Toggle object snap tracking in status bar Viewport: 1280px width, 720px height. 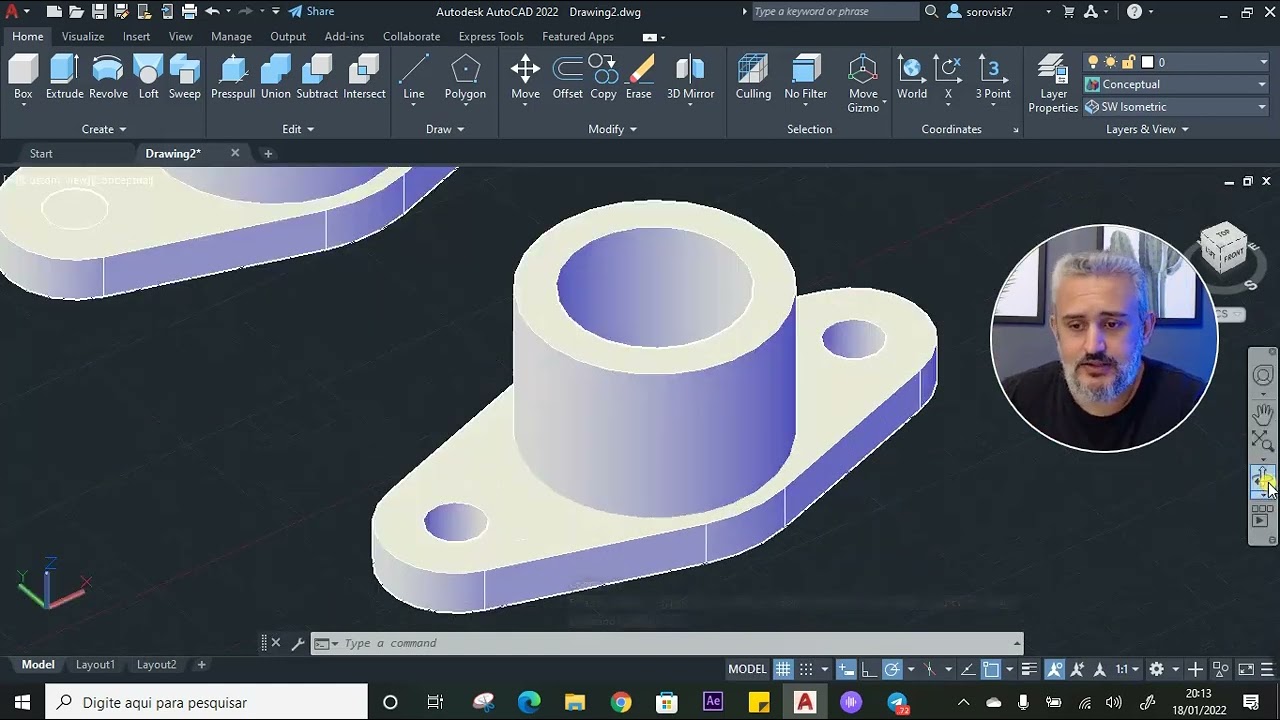968,669
